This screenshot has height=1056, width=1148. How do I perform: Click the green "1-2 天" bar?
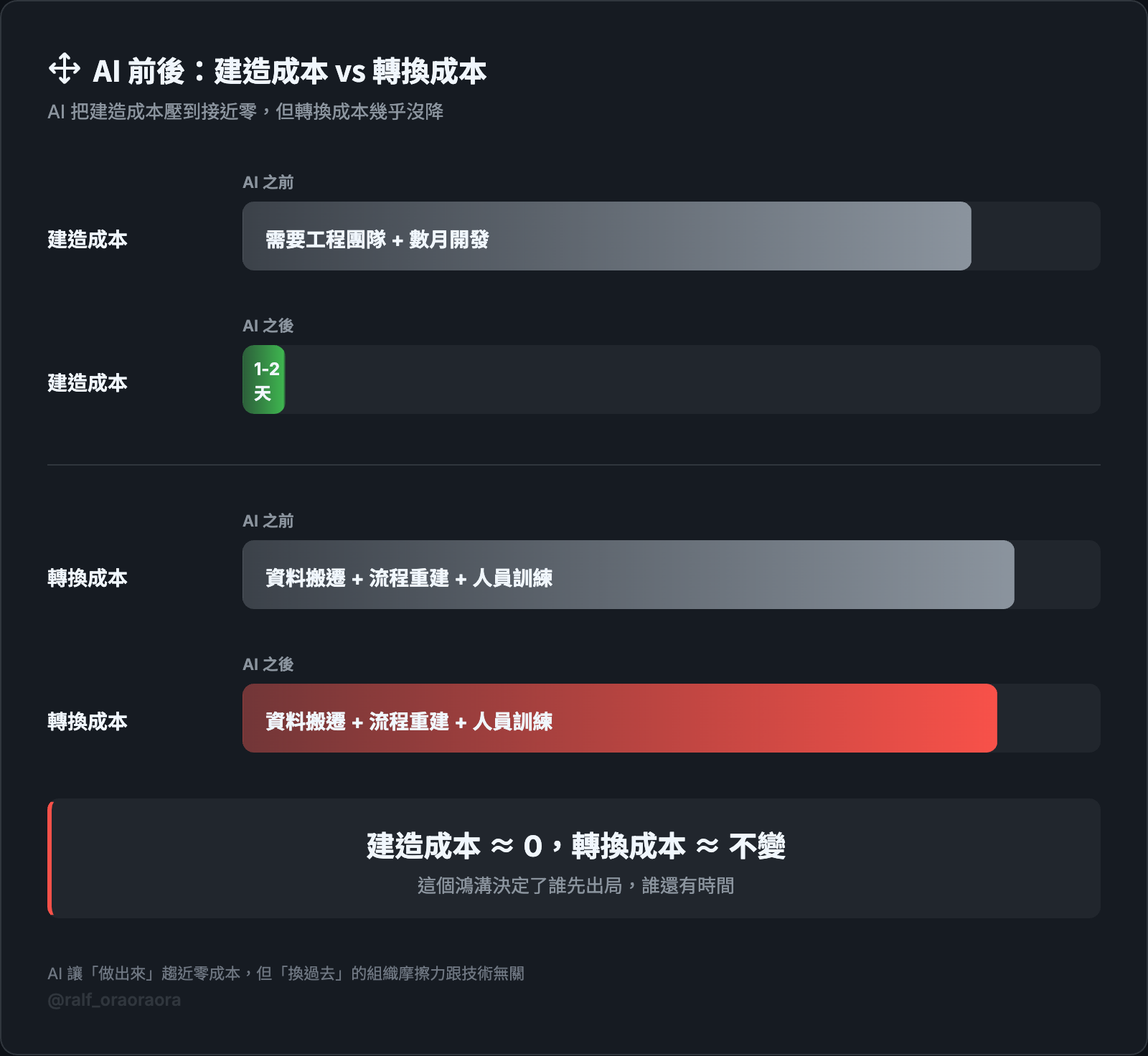pyautogui.click(x=264, y=379)
